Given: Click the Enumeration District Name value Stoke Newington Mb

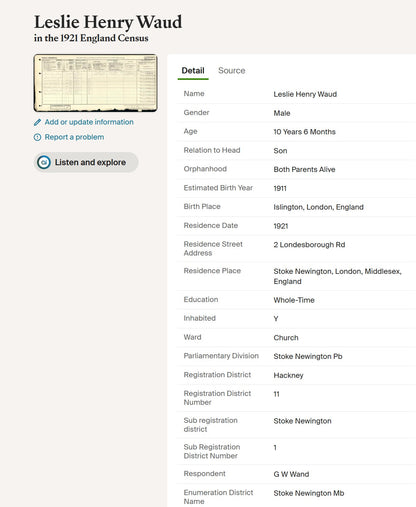Looking at the screenshot, I should coord(309,493).
